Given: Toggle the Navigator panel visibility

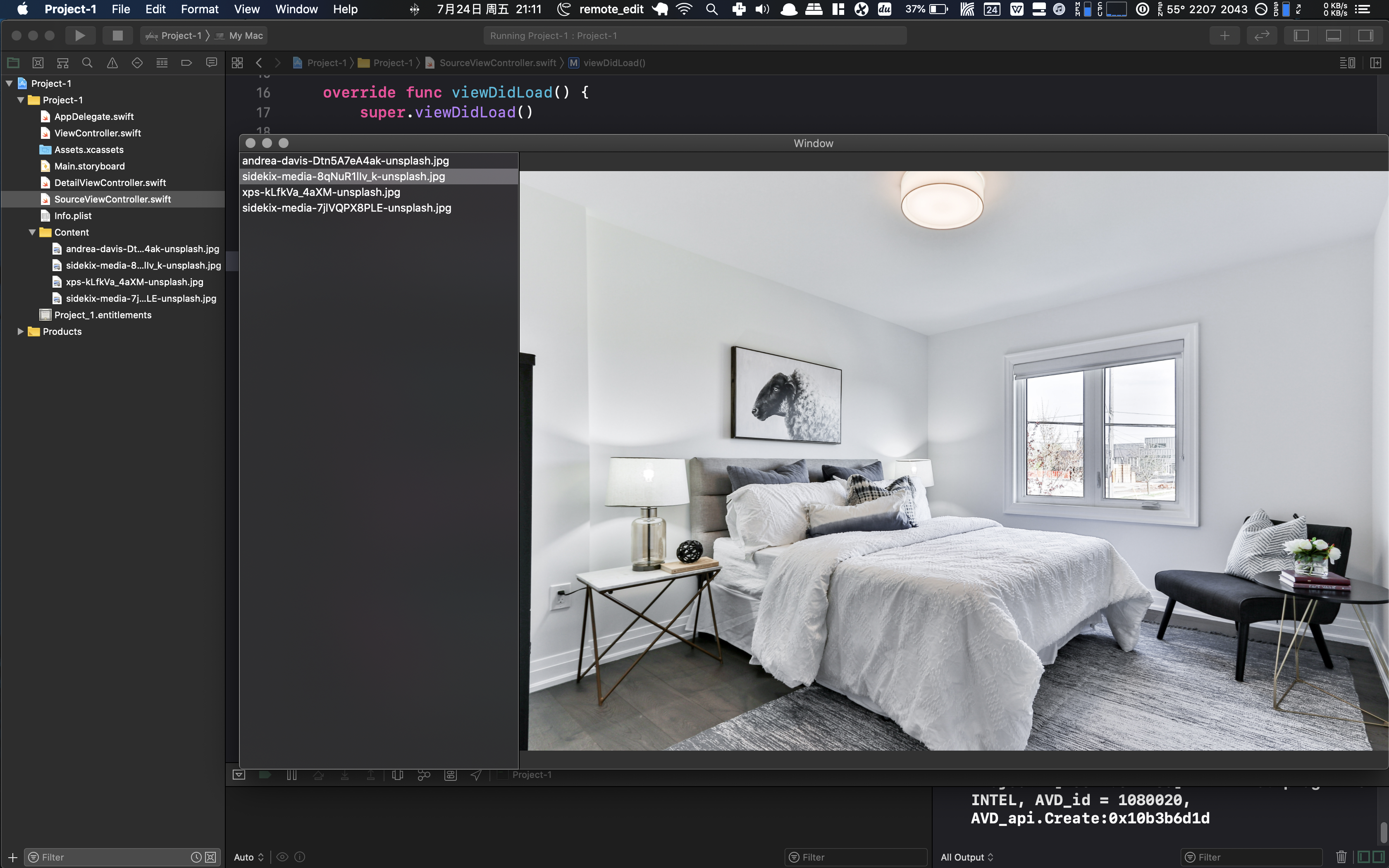Looking at the screenshot, I should click(x=1301, y=36).
